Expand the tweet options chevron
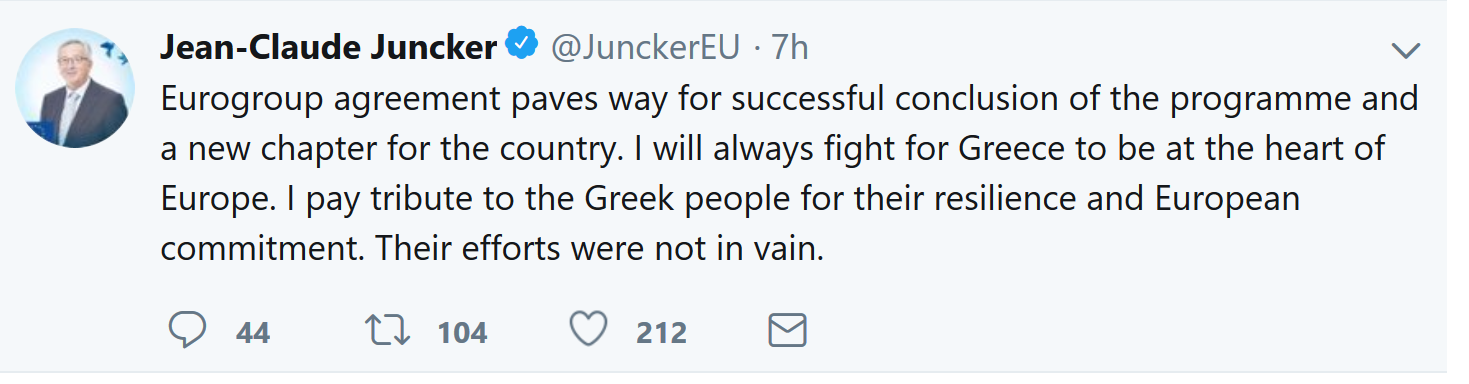Viewport: 1469px width, 384px height. (1406, 51)
